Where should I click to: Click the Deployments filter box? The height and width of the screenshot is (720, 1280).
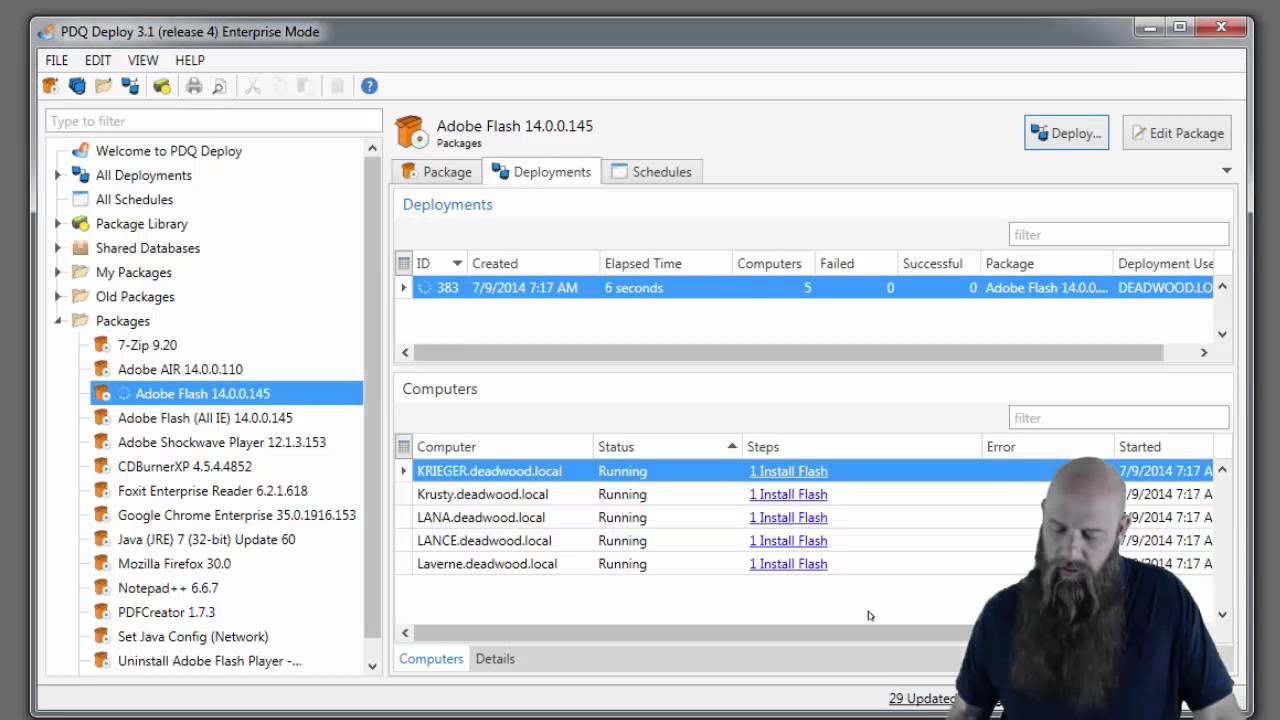coord(1118,235)
